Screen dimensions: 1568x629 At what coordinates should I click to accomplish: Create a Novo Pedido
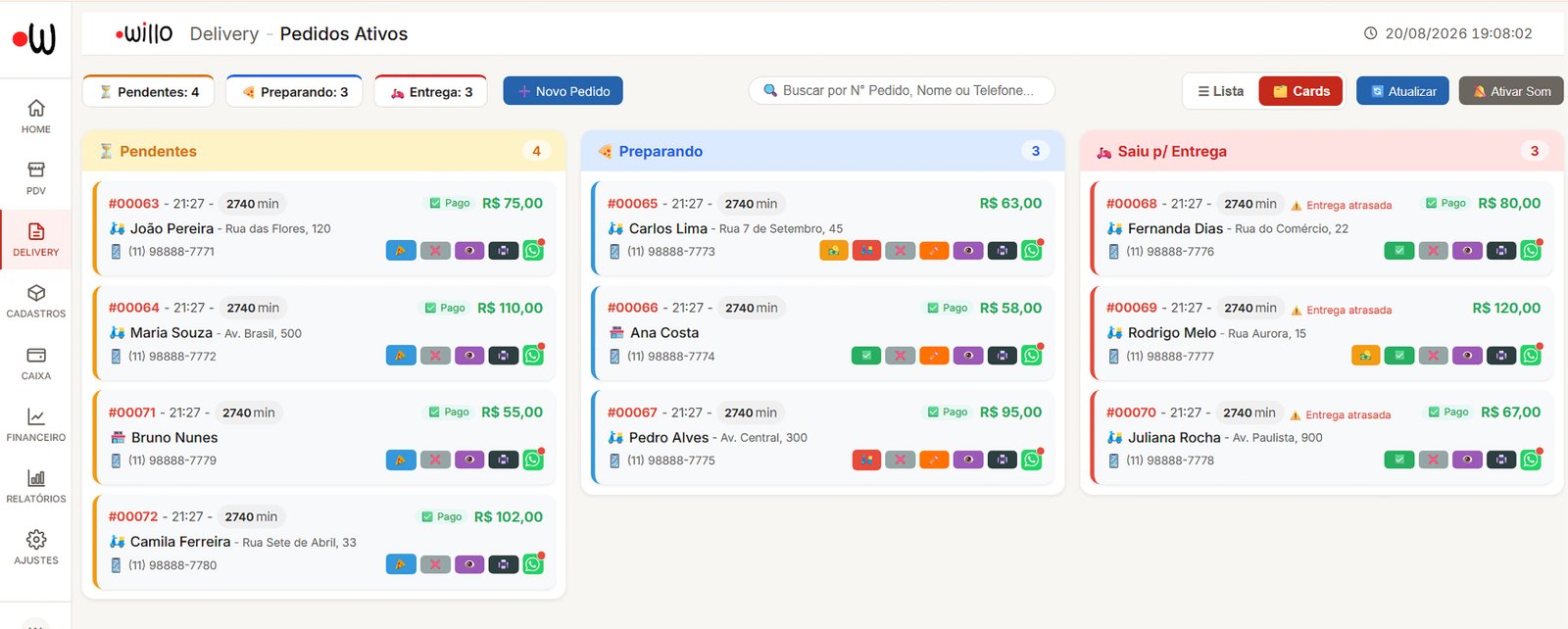click(563, 91)
